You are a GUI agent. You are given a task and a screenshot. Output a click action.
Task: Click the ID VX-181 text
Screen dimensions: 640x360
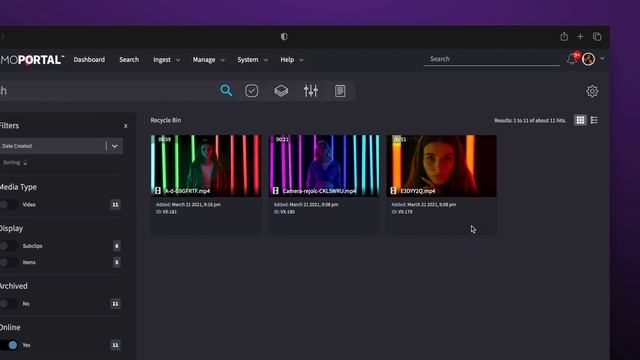click(x=166, y=212)
